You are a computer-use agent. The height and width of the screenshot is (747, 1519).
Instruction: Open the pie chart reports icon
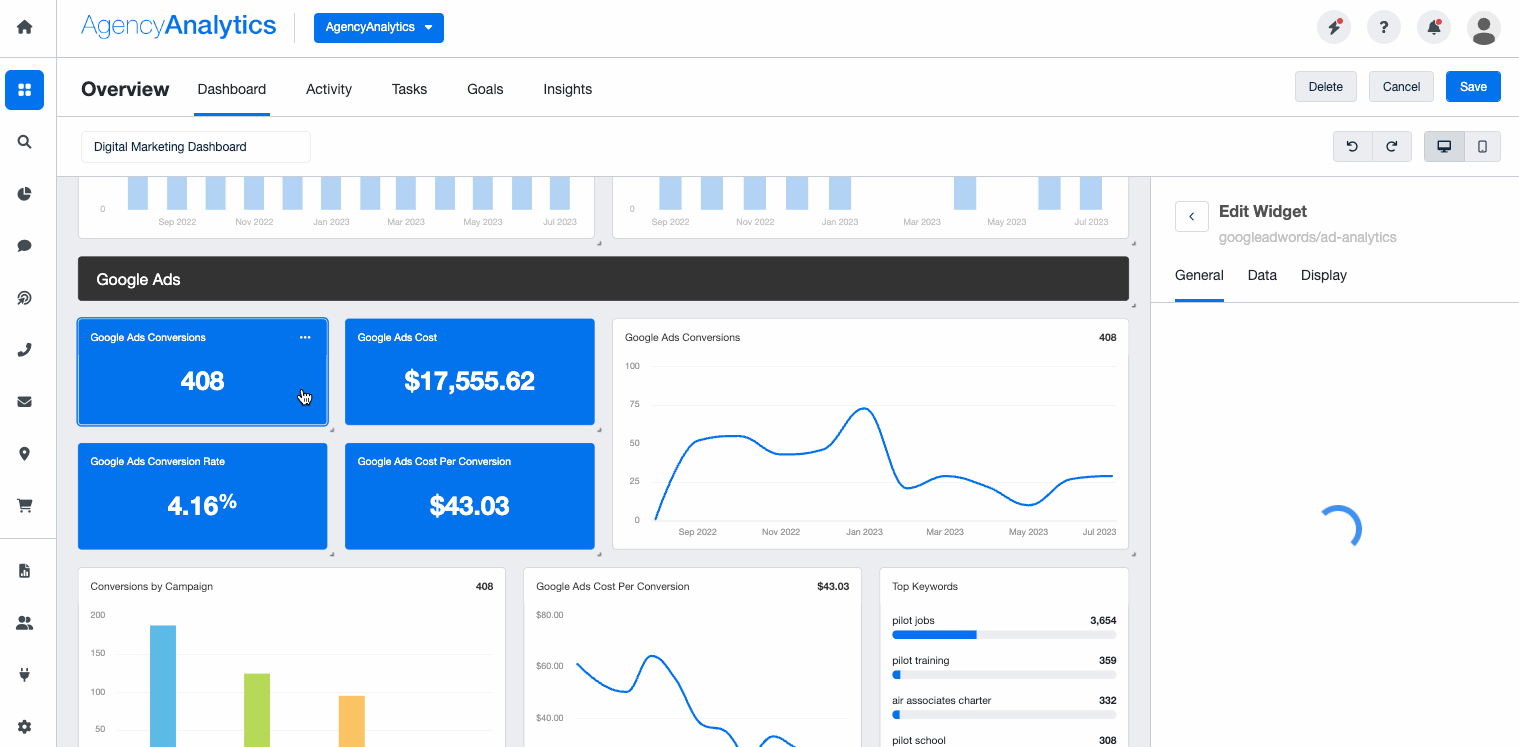tap(25, 194)
